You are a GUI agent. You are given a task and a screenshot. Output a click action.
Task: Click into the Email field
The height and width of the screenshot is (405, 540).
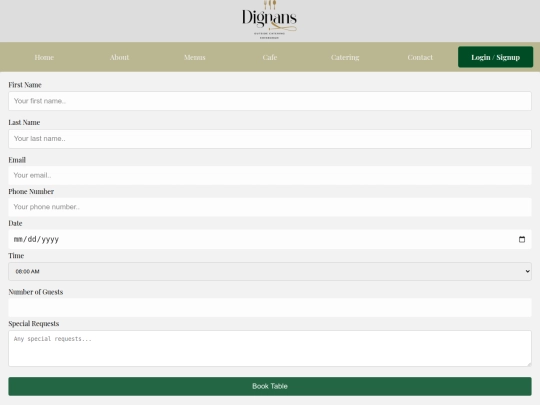coord(270,175)
